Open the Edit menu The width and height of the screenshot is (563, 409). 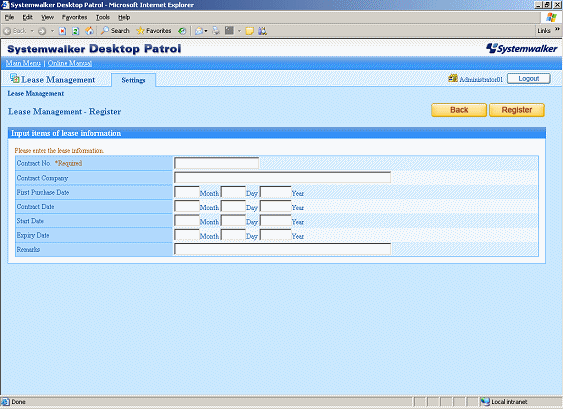pos(27,17)
